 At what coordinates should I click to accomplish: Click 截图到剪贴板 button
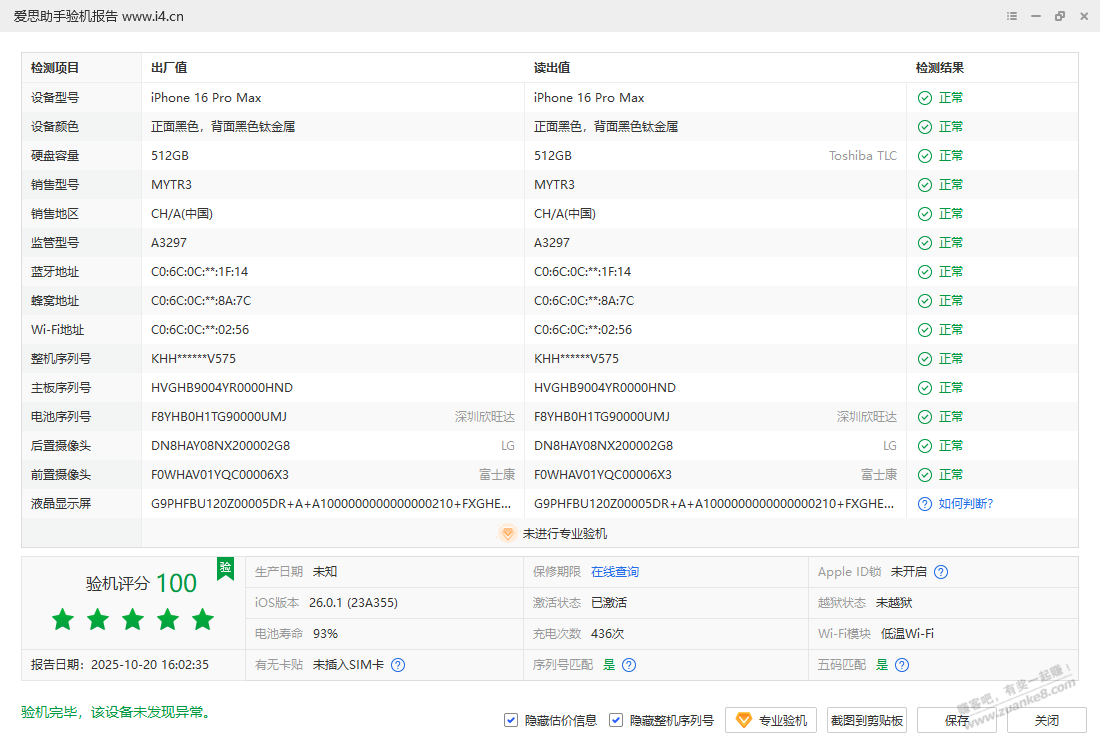point(867,720)
